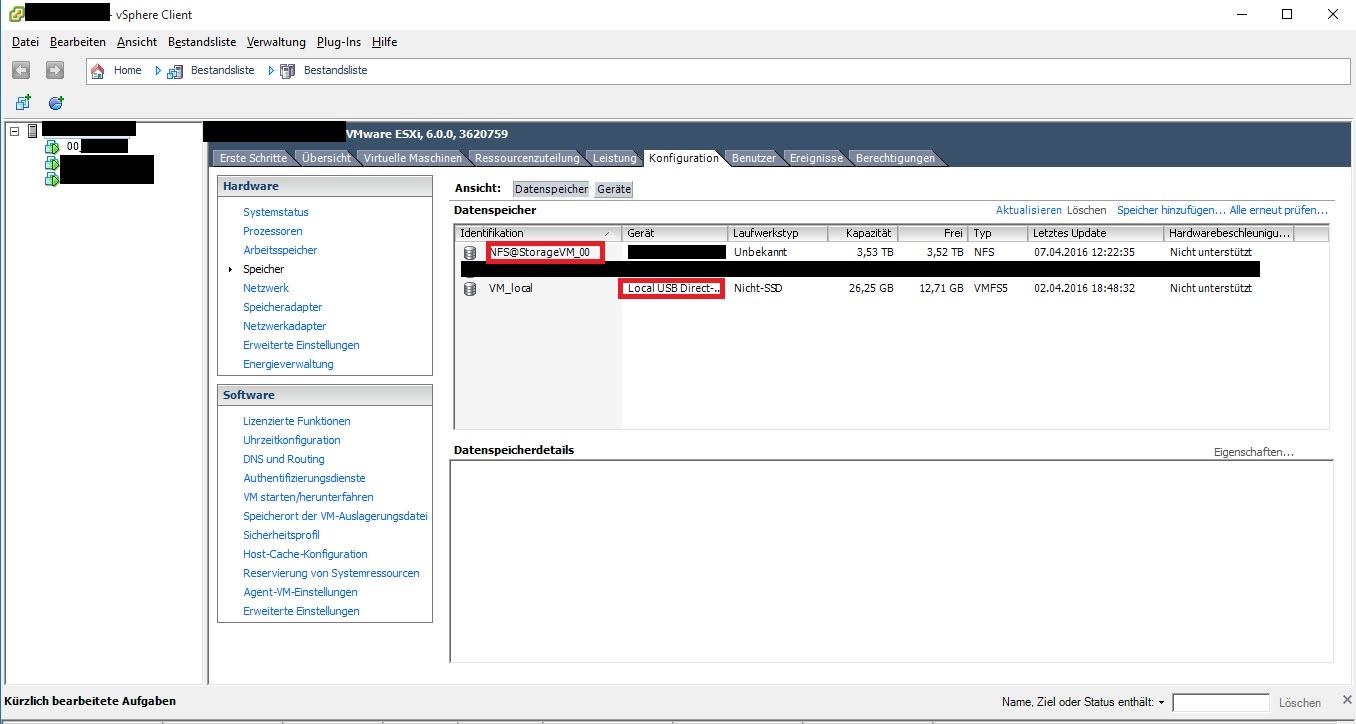
Task: Sort by the Kapazität column header
Action: [863, 233]
